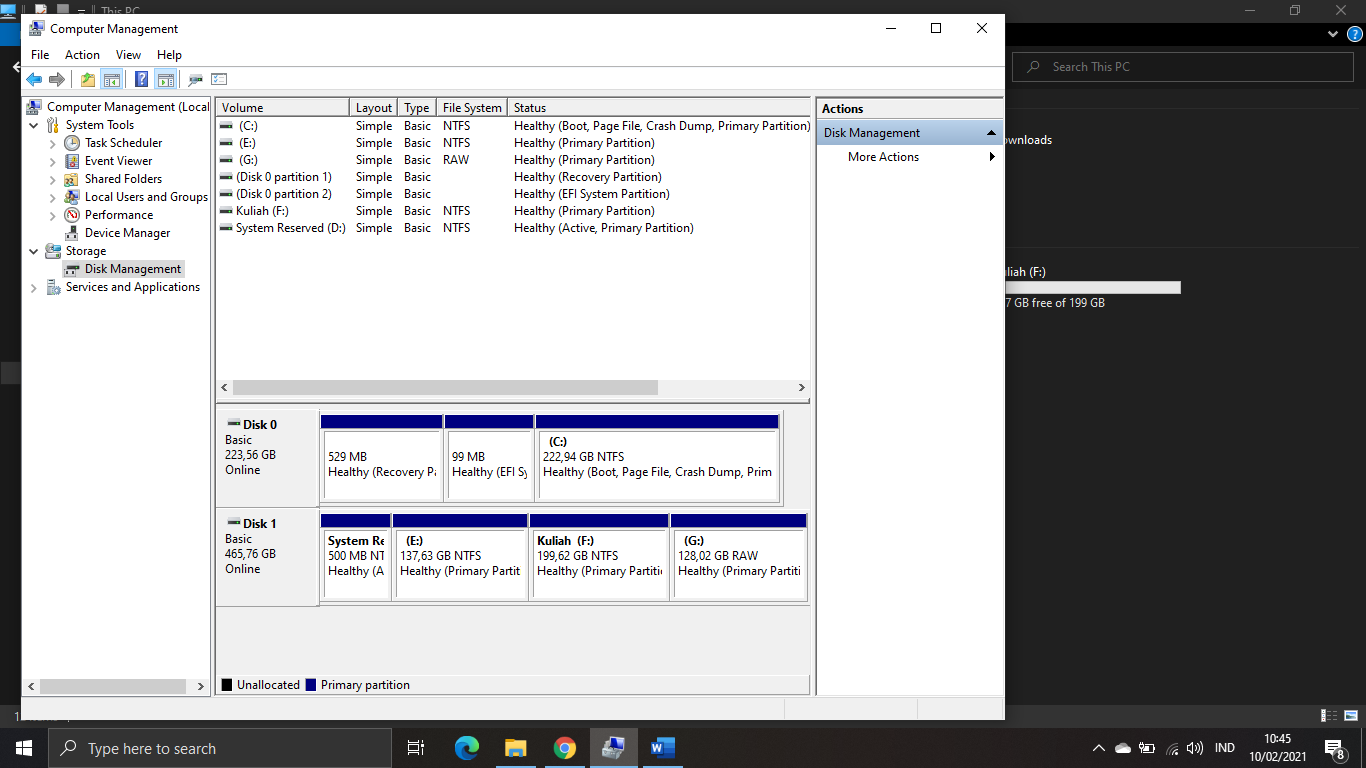
Task: Expand the Services and Applications node
Action: click(x=34, y=287)
